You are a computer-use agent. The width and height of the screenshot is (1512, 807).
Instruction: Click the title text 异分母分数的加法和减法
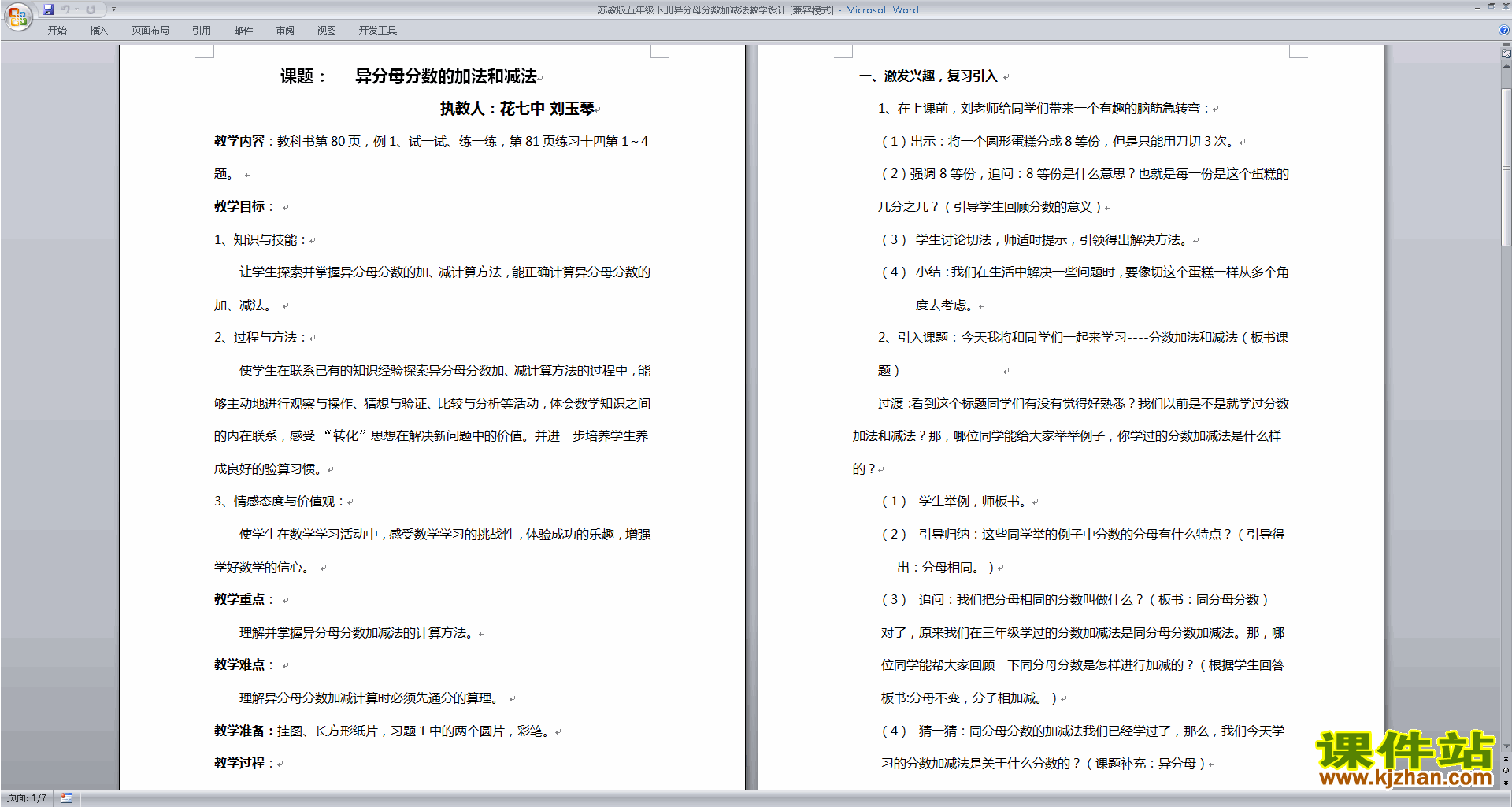tap(446, 76)
